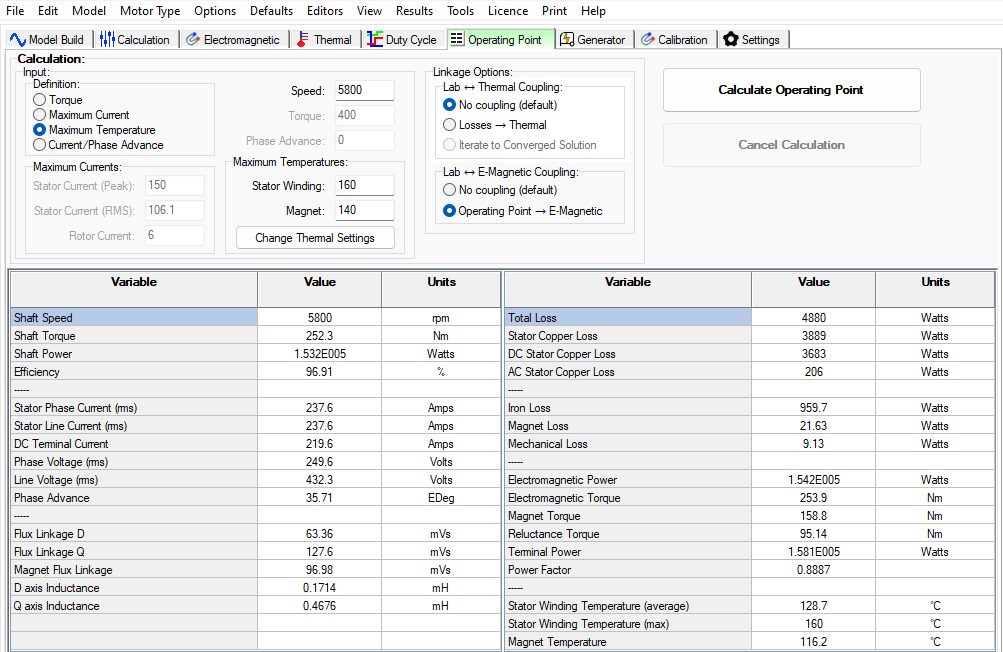Click the Operating Point grid icon
Screen dimensions: 1003x652
tap(458, 40)
